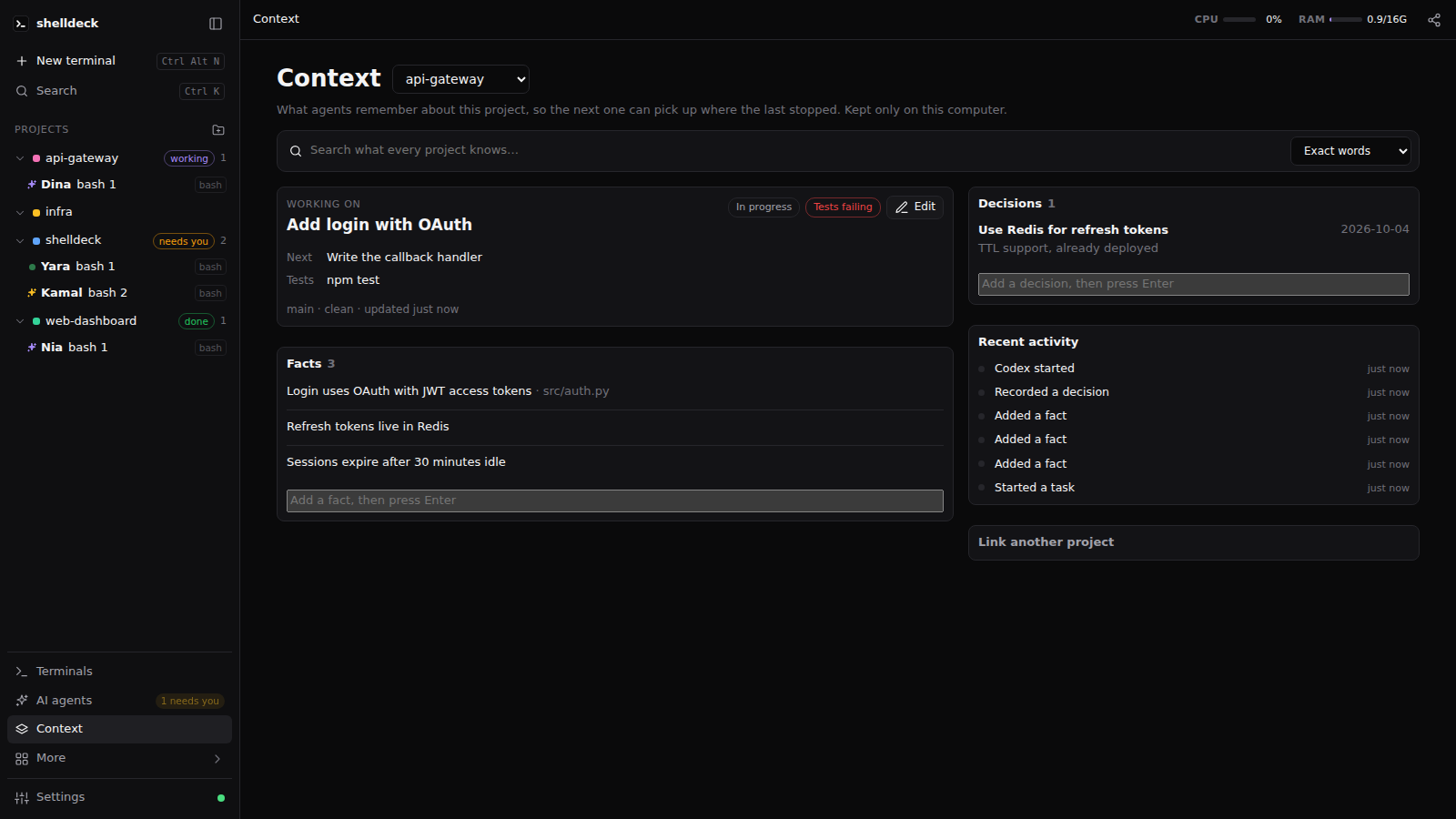Click the Terminals prompt icon

click(22, 672)
